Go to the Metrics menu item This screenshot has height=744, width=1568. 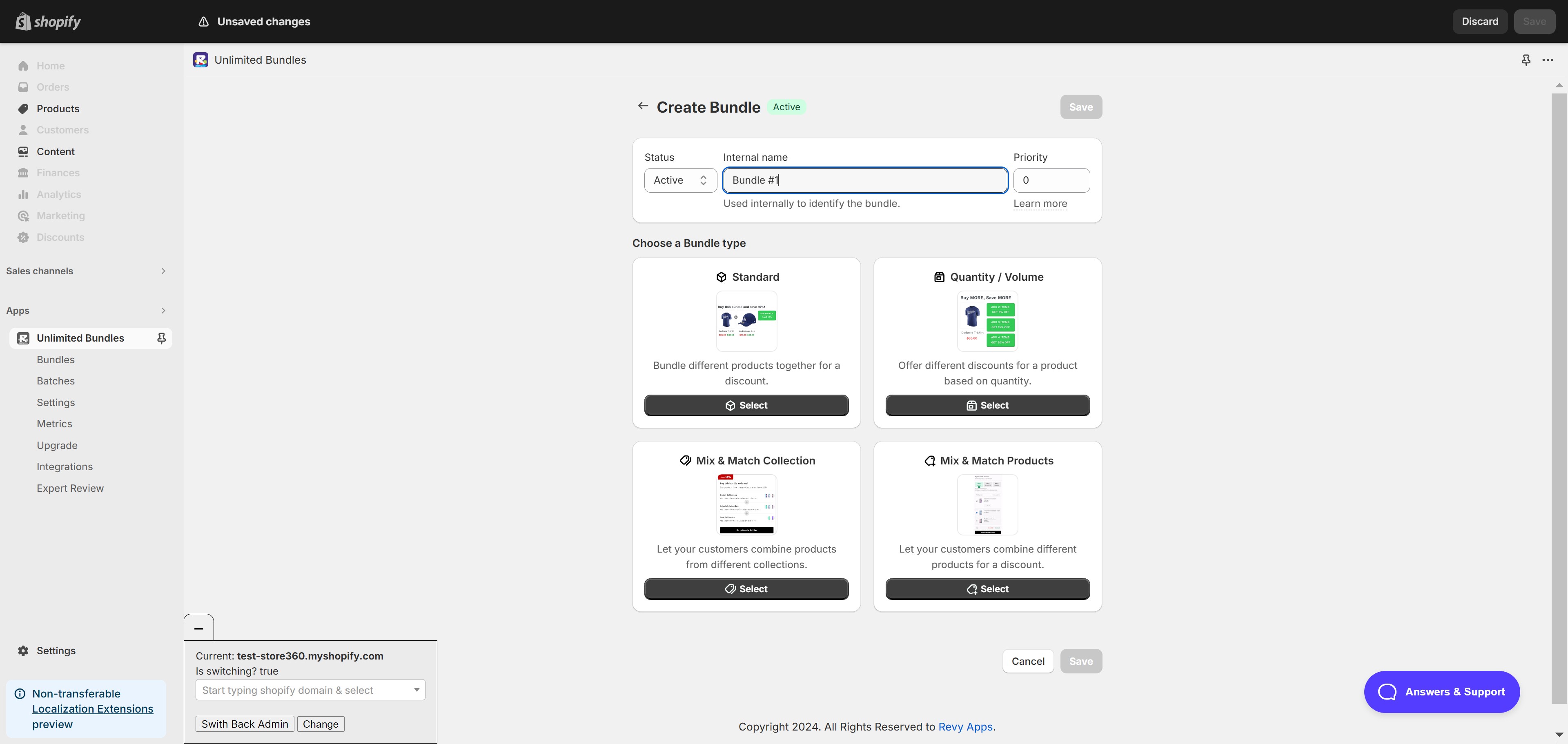(x=54, y=423)
